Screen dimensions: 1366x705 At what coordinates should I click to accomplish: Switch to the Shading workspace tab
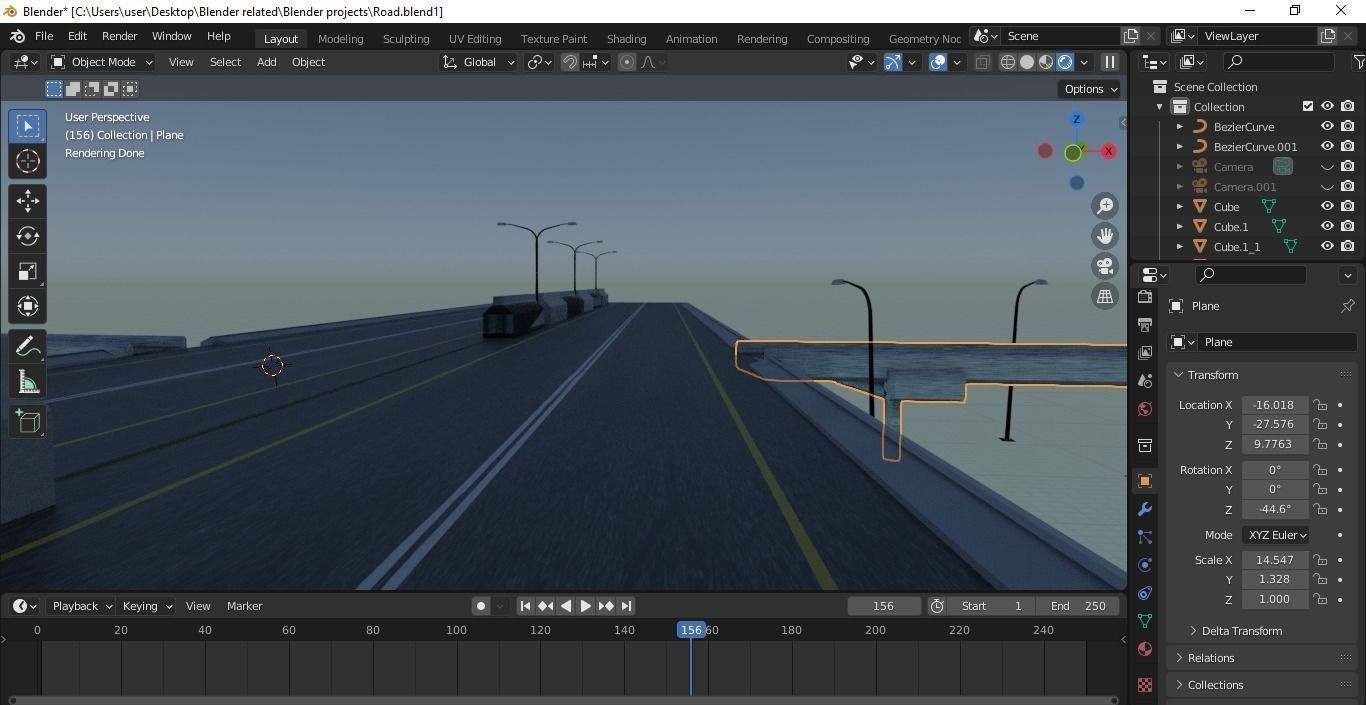pos(626,39)
